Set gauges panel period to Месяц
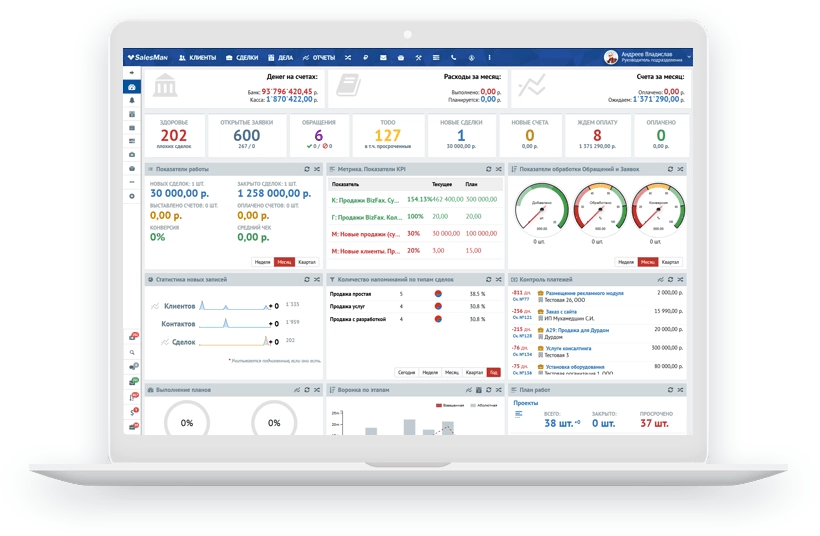The width and height of the screenshot is (820, 536). click(x=648, y=262)
